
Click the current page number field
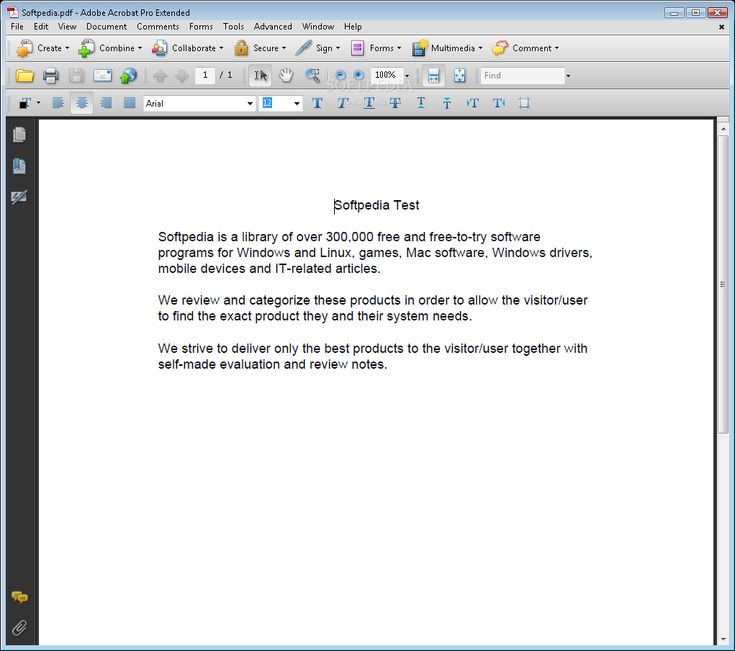tap(205, 75)
